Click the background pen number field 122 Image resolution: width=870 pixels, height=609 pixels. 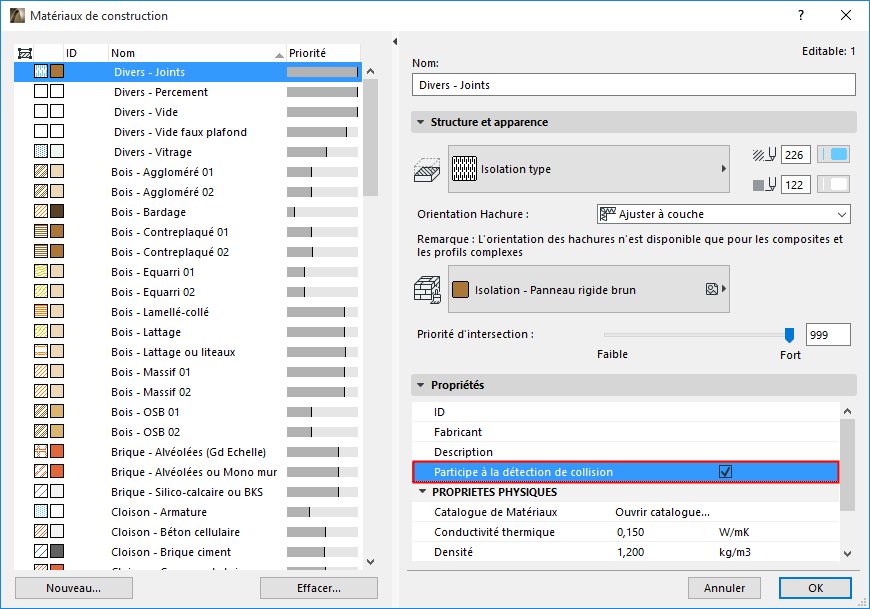796,185
